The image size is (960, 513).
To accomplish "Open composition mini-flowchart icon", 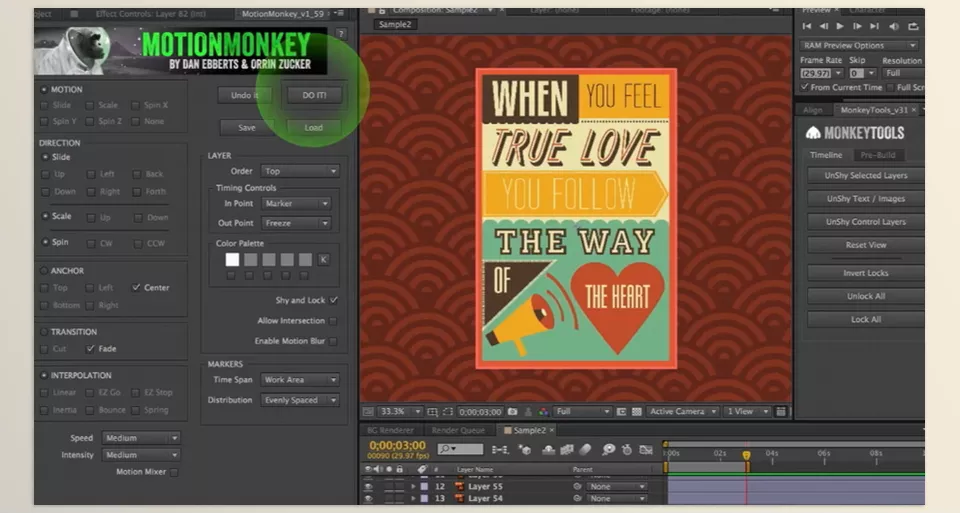I will 500,450.
